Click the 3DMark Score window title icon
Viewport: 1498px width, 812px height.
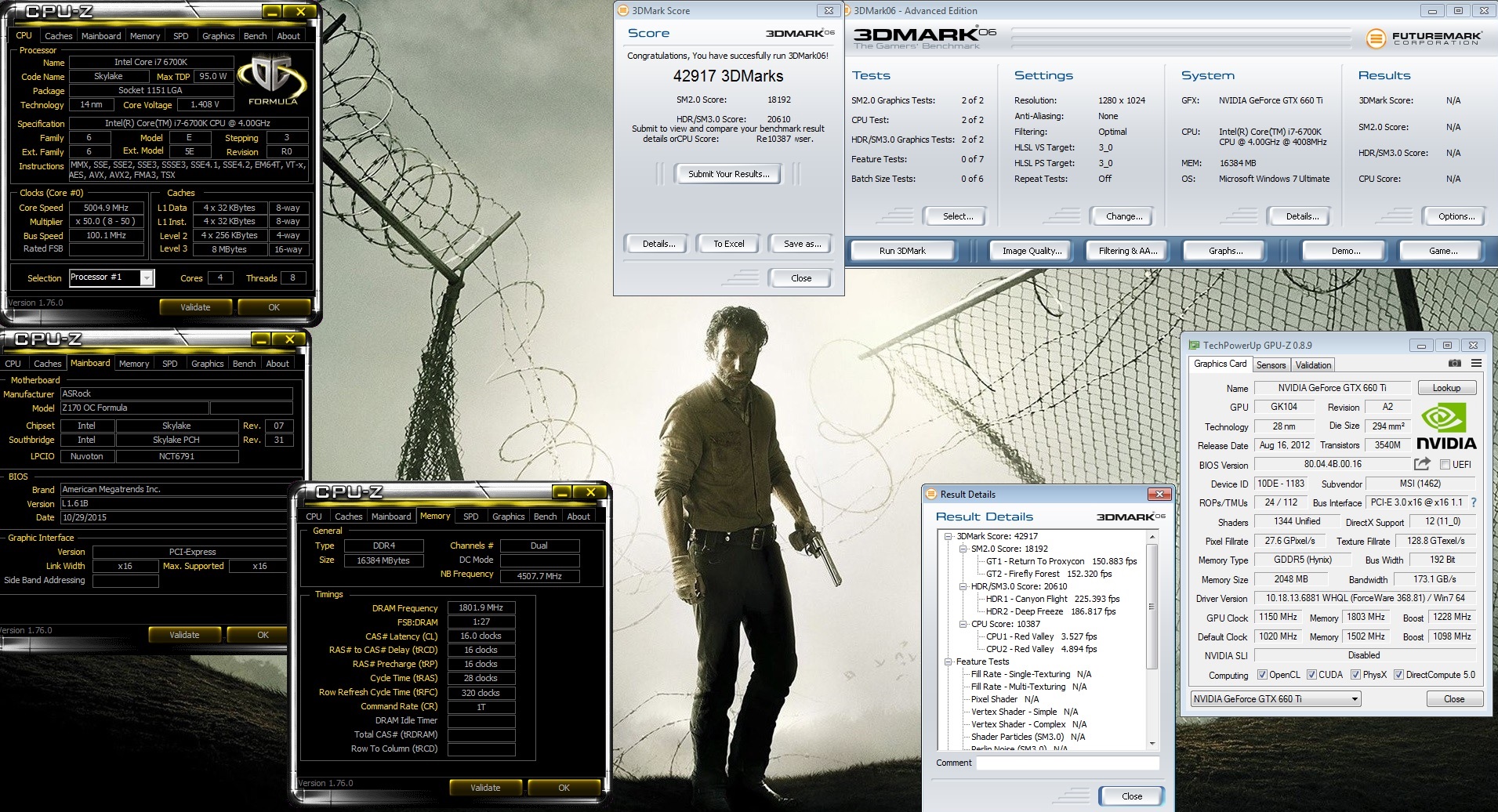point(623,10)
